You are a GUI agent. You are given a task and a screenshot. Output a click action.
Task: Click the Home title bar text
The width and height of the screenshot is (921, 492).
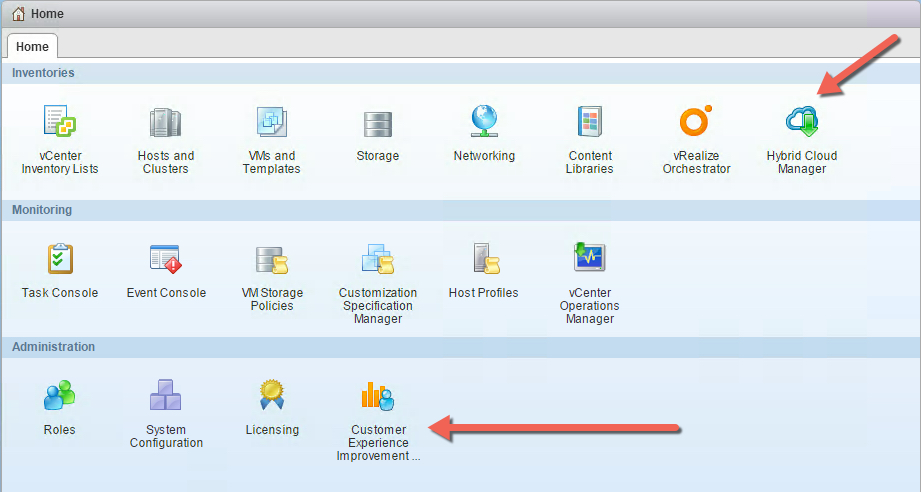47,14
